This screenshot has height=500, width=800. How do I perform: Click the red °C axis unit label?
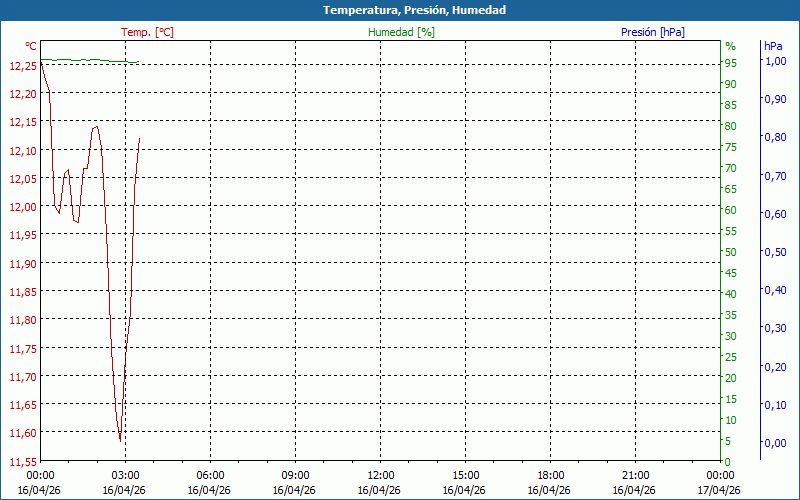tap(31, 46)
